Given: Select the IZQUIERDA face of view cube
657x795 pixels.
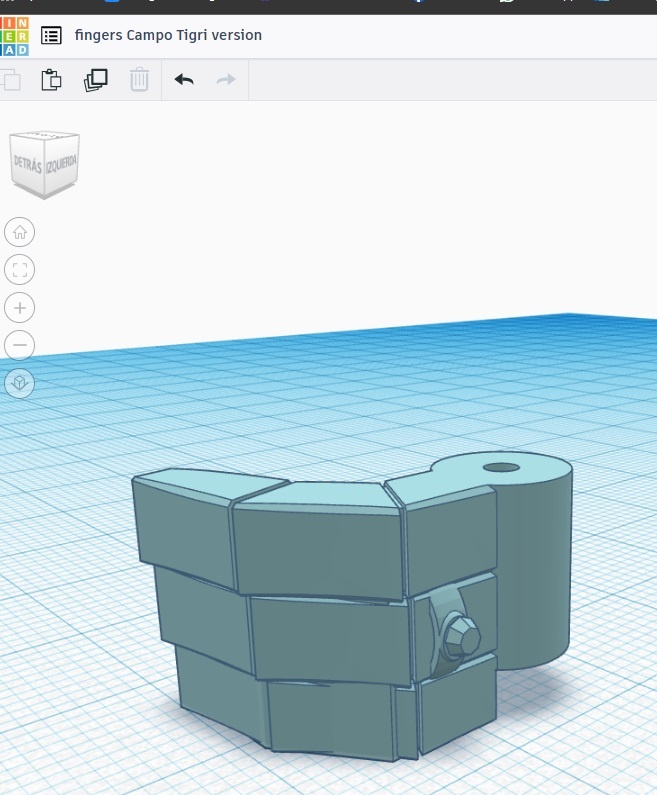Looking at the screenshot, I should coord(61,164).
